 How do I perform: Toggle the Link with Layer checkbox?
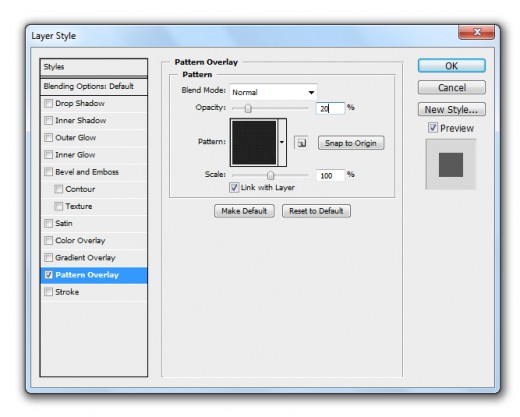(234, 187)
